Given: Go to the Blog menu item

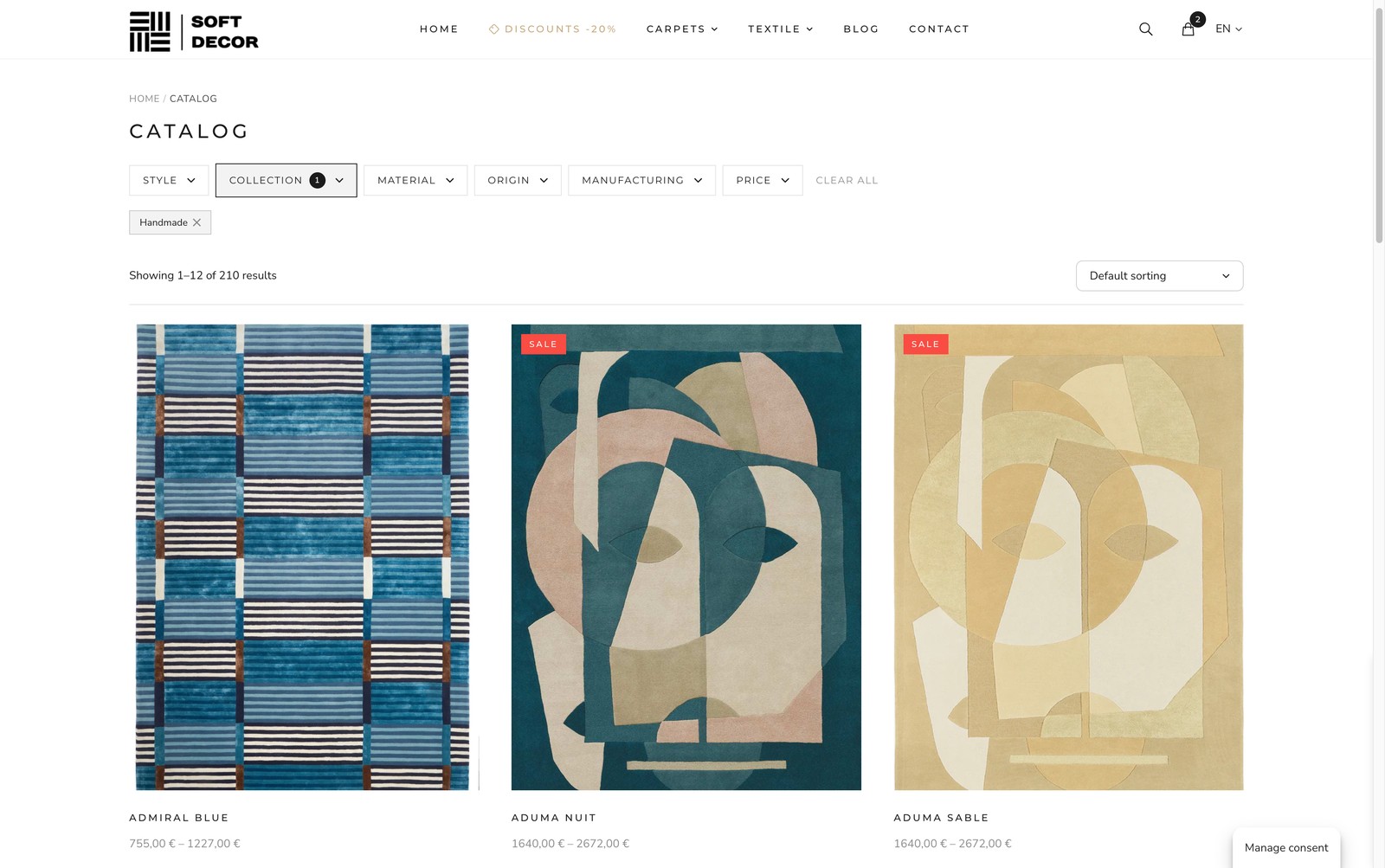Looking at the screenshot, I should [861, 29].
